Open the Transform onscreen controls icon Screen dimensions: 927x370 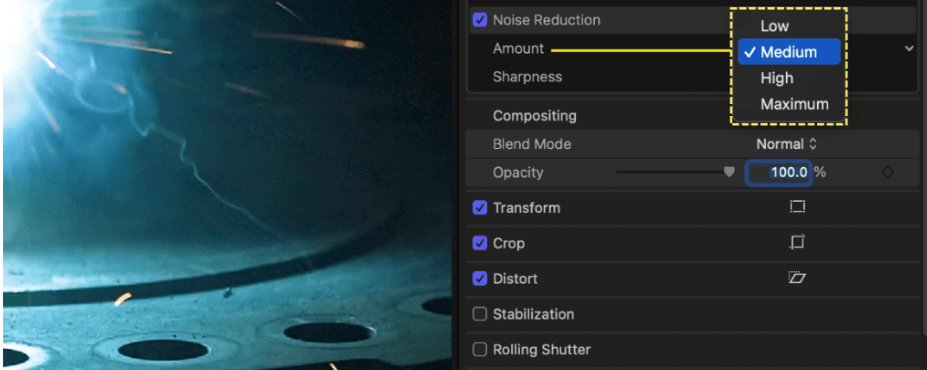797,207
